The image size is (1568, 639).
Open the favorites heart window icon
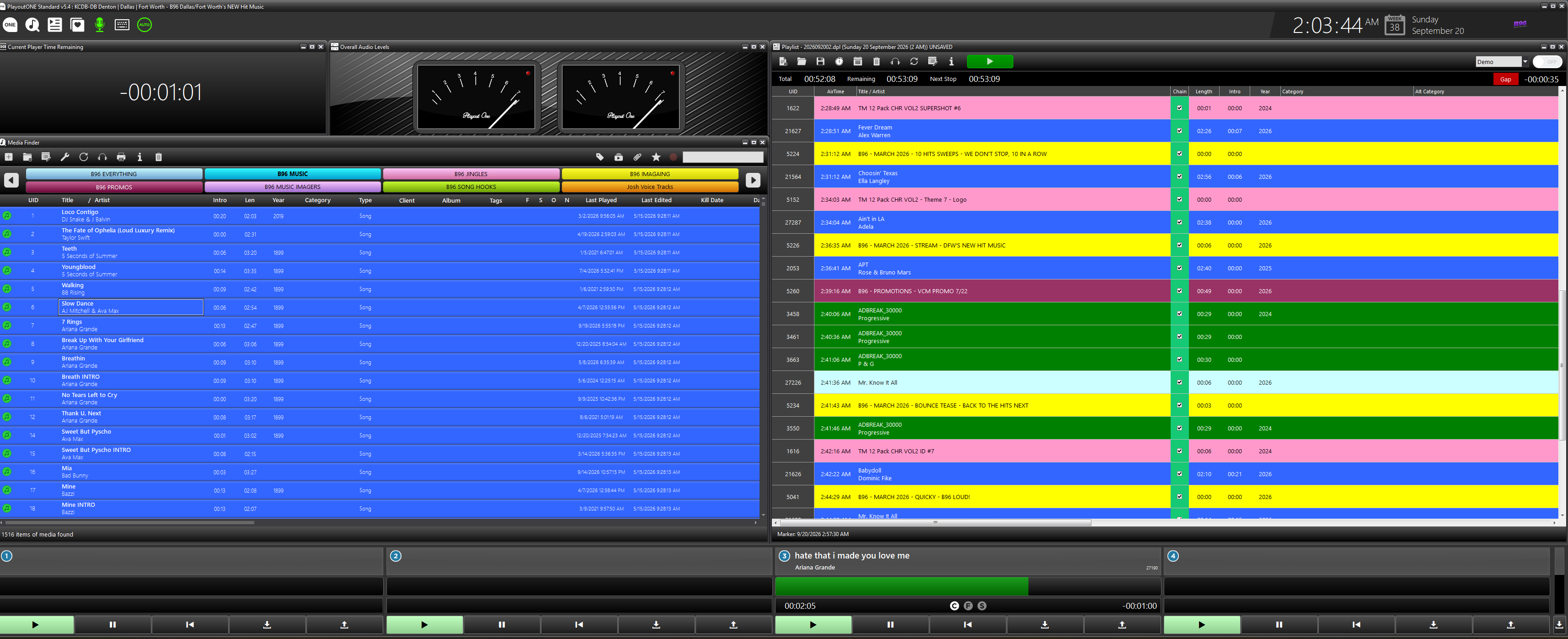[77, 25]
